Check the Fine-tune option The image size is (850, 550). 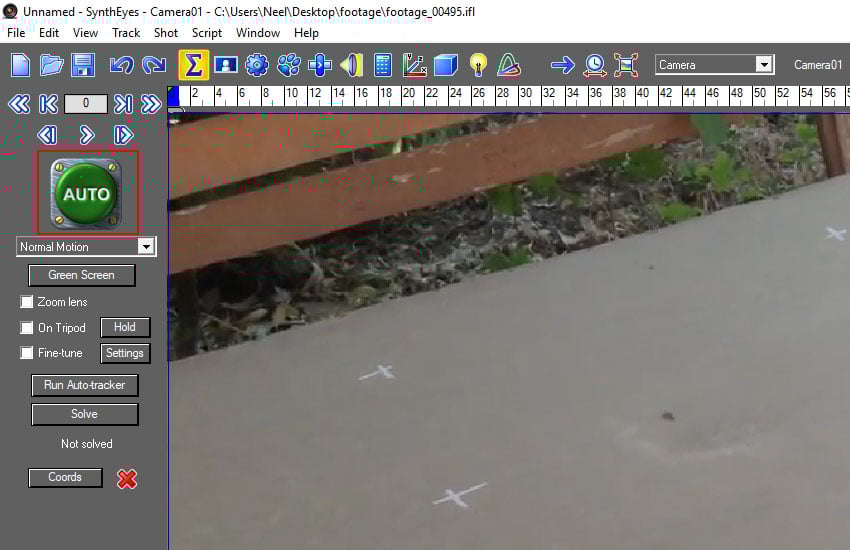click(28, 353)
